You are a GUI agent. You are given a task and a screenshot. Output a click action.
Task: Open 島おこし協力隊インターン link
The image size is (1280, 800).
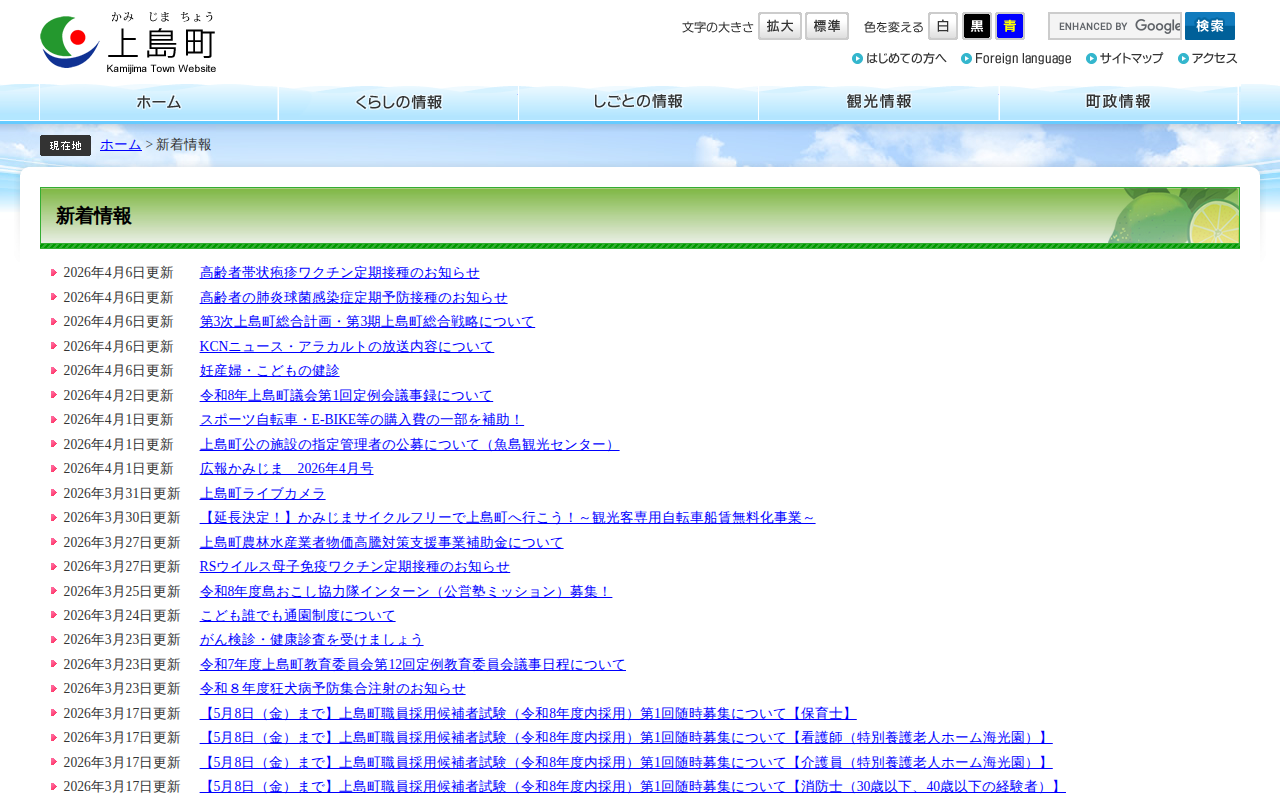(406, 592)
